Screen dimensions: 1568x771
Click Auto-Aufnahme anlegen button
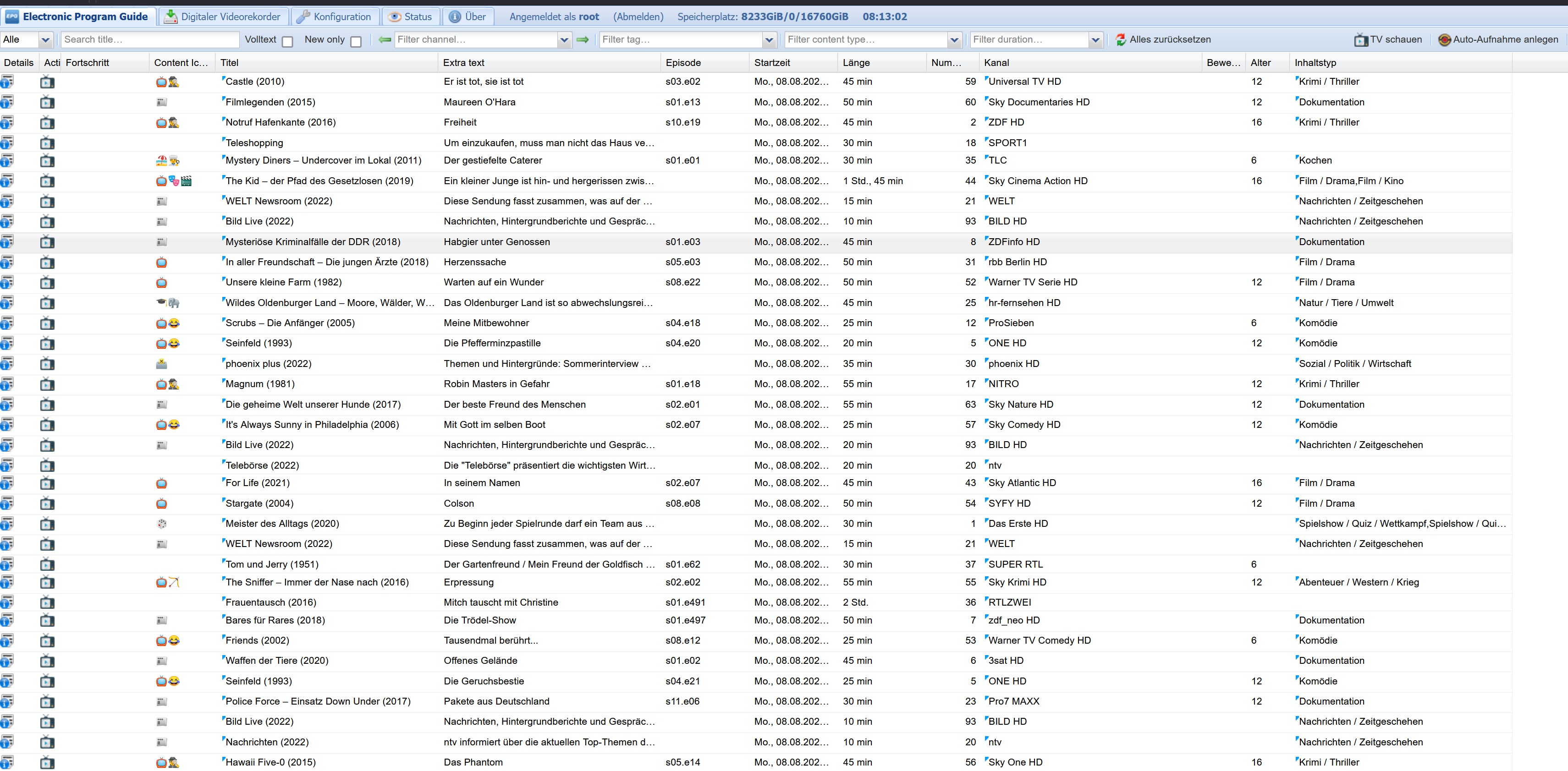(x=1499, y=39)
